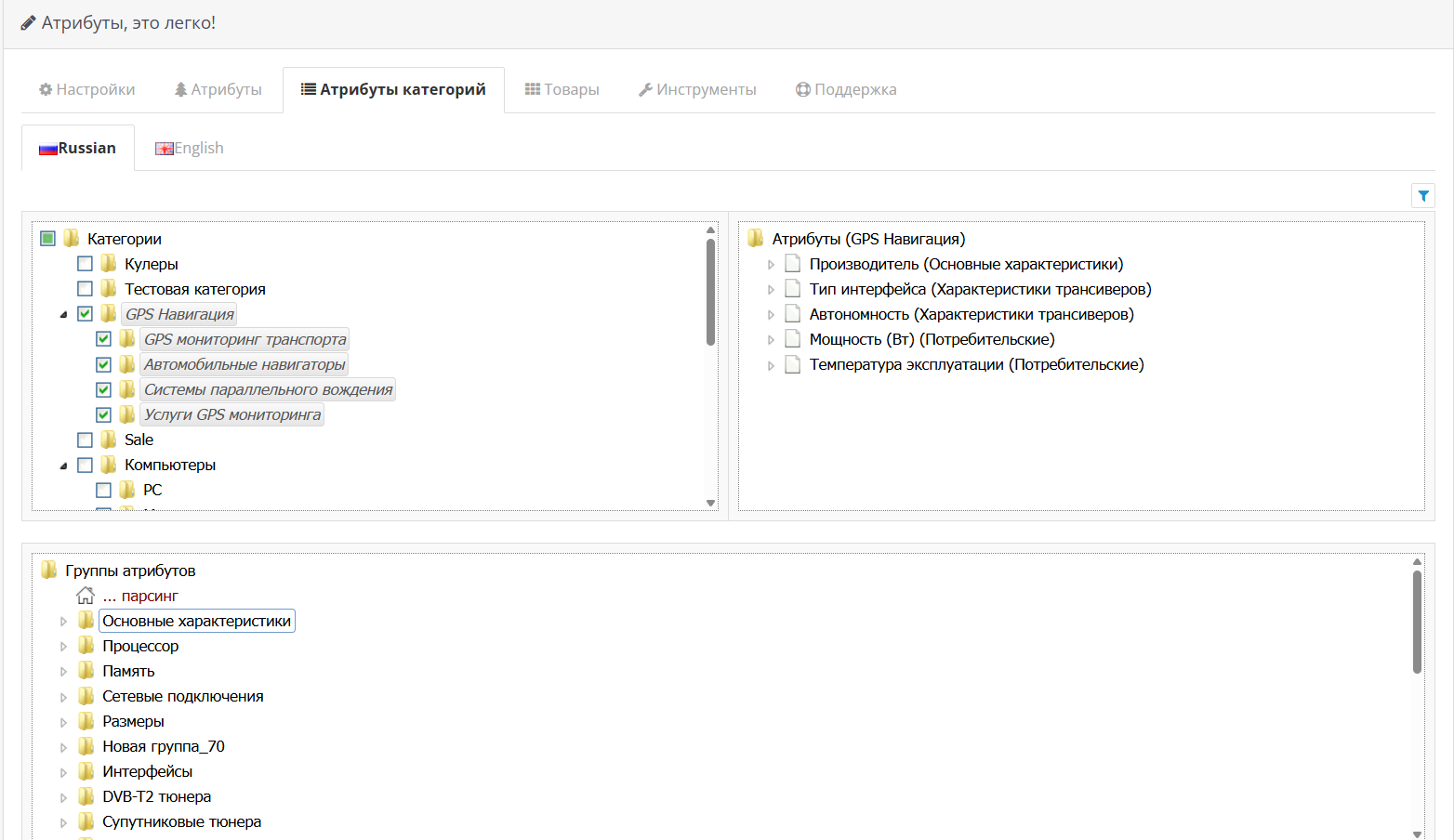Select Температура эксплуатации attribute item
Screen dimensions: 1454x840
point(976,364)
